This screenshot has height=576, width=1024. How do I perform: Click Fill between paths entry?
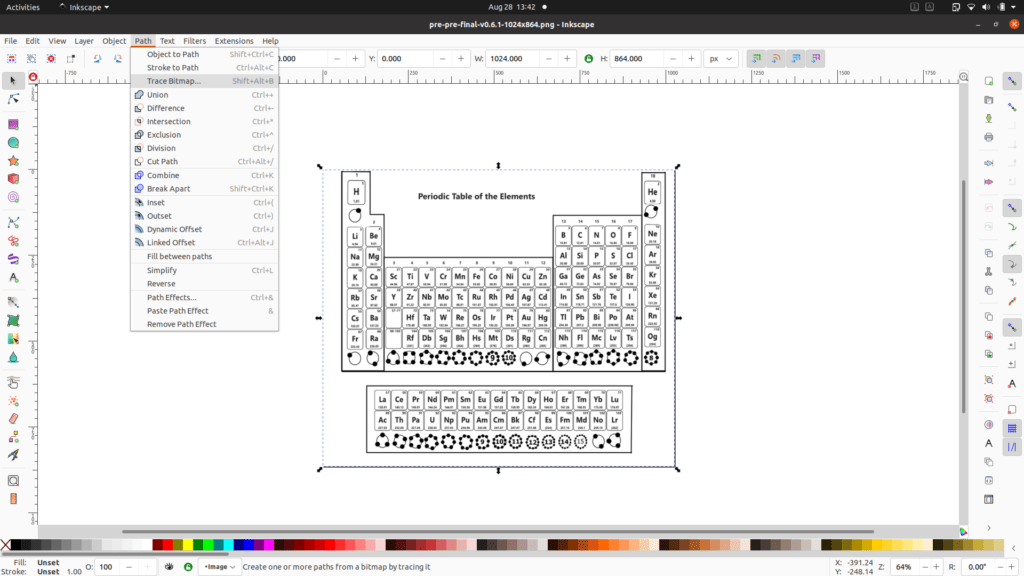(x=204, y=257)
